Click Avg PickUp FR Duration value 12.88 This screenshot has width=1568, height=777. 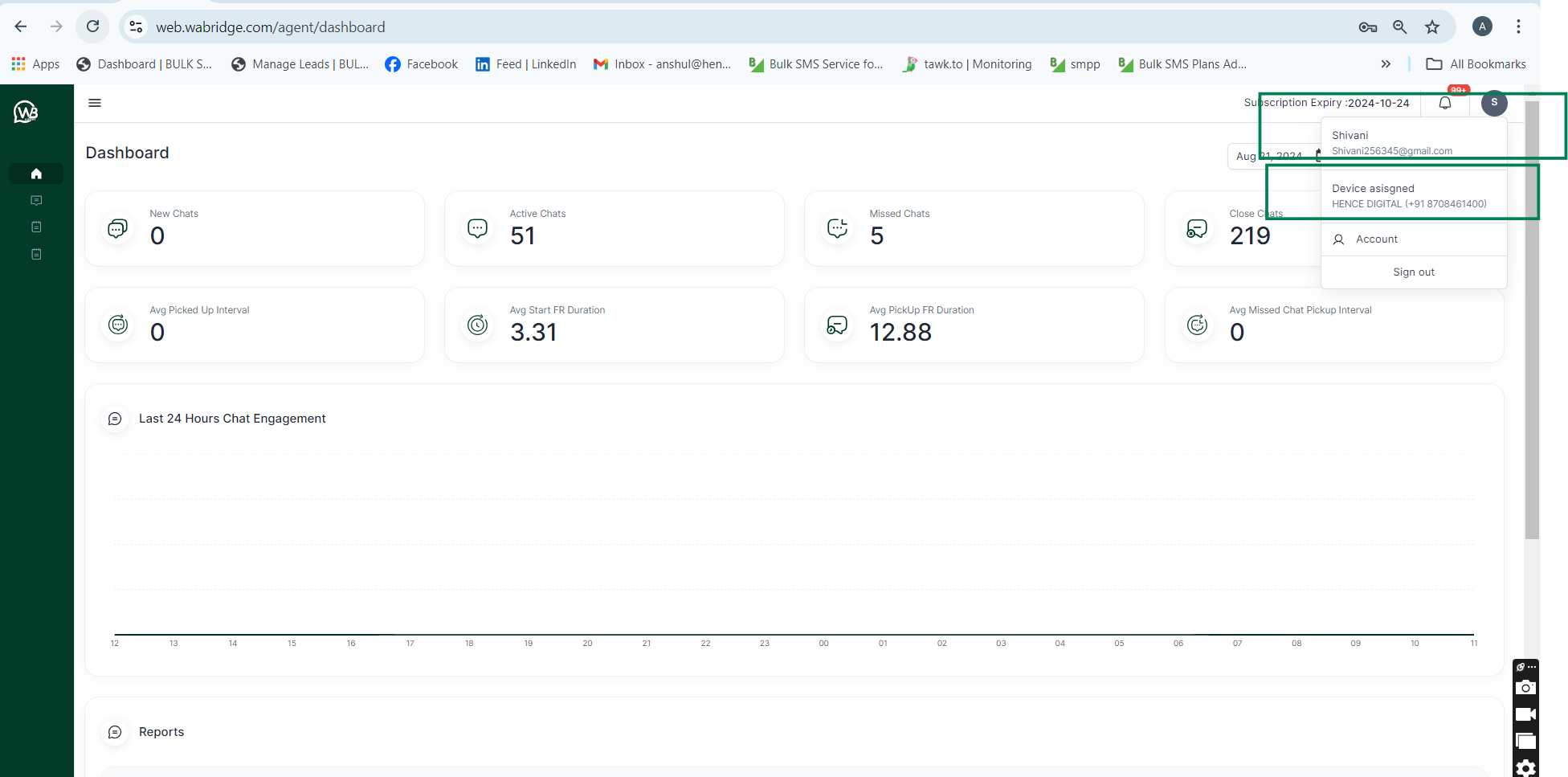900,333
